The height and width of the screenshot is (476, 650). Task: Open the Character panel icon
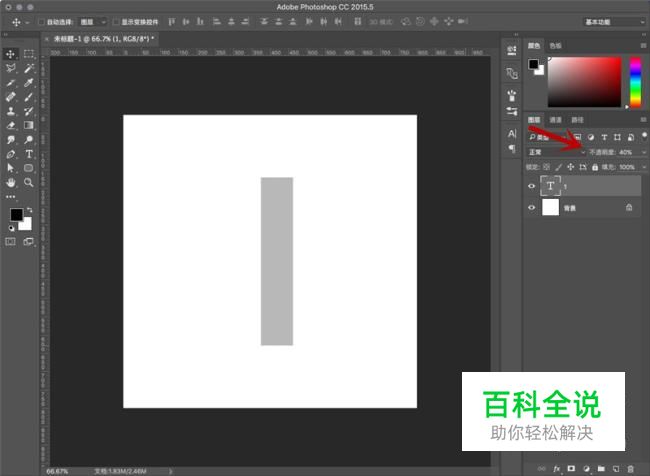[512, 134]
